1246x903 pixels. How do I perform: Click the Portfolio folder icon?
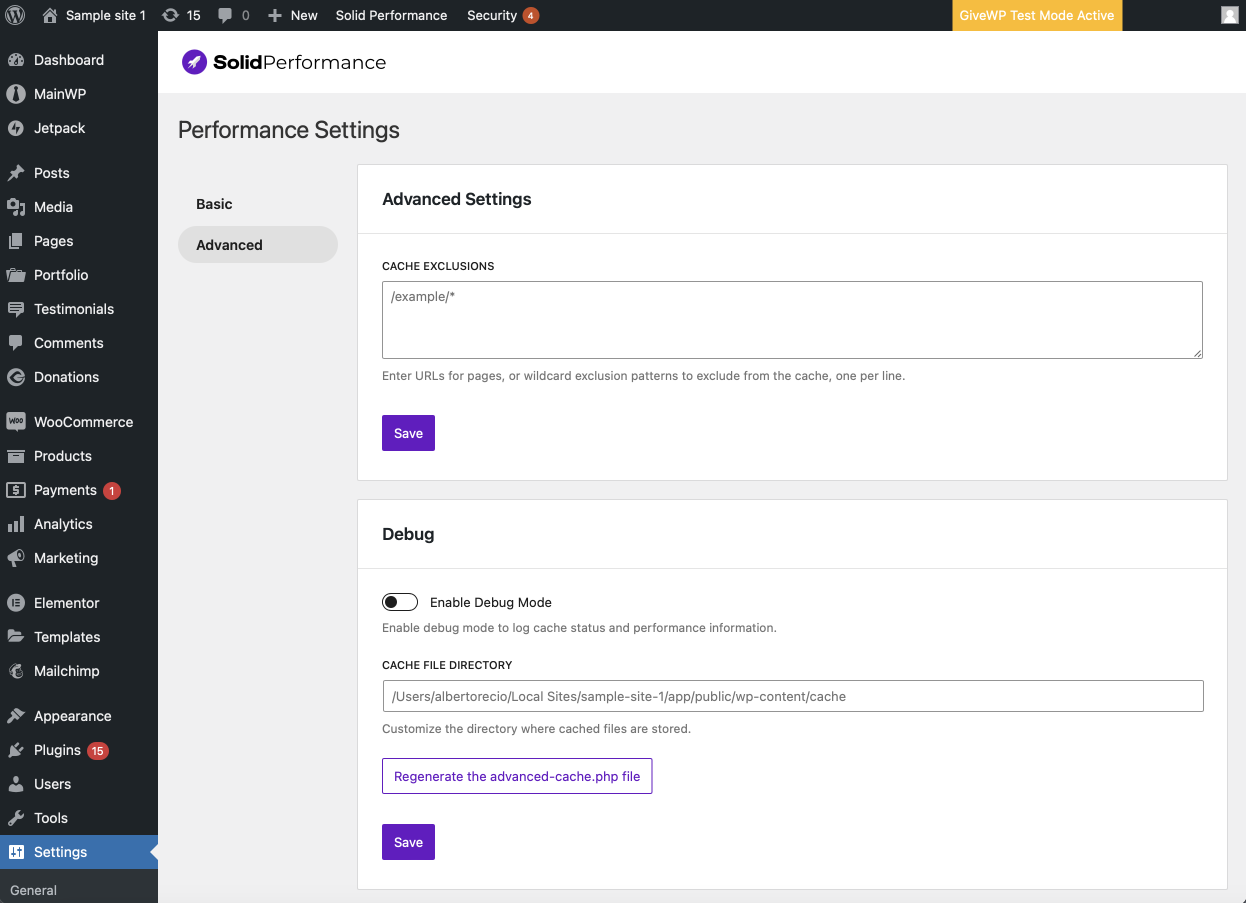(x=16, y=275)
